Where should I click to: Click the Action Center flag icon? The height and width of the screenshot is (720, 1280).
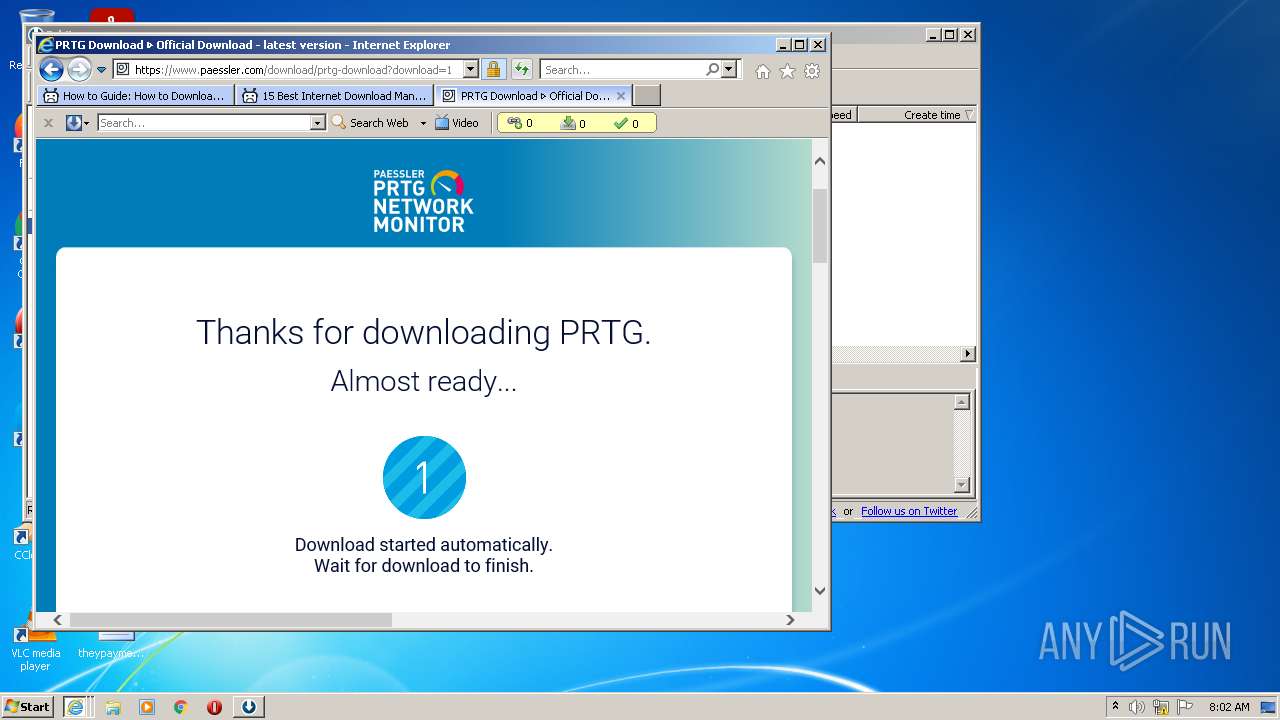click(x=1185, y=707)
